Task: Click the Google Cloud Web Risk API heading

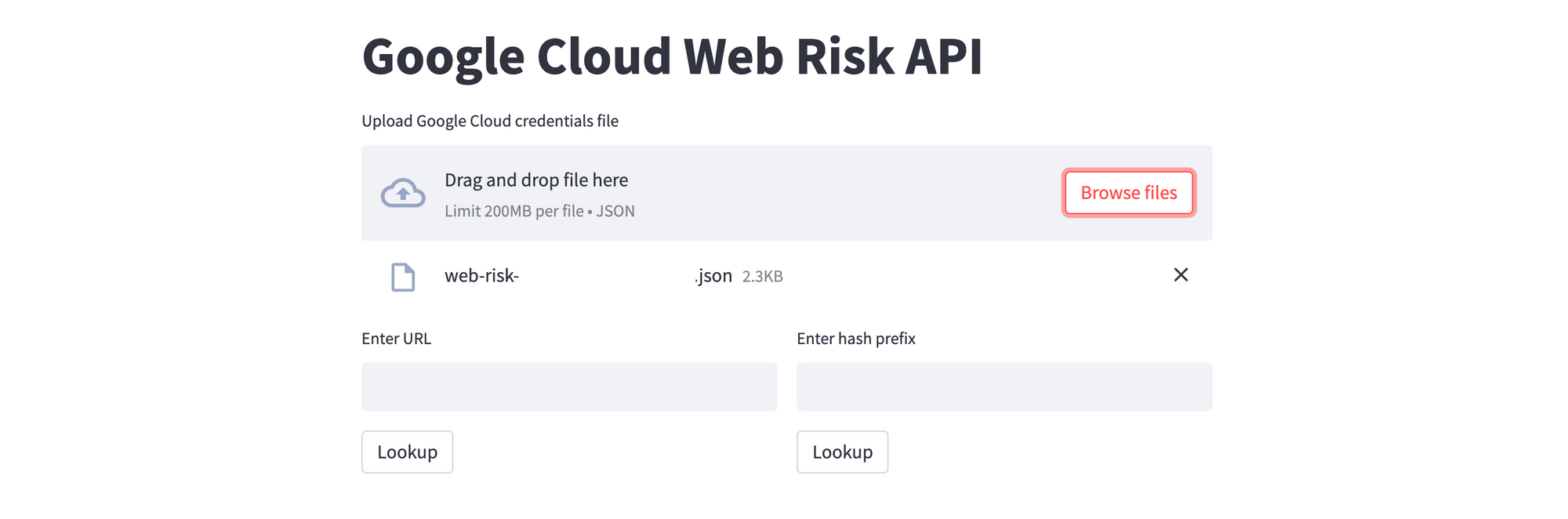Action: click(672, 56)
